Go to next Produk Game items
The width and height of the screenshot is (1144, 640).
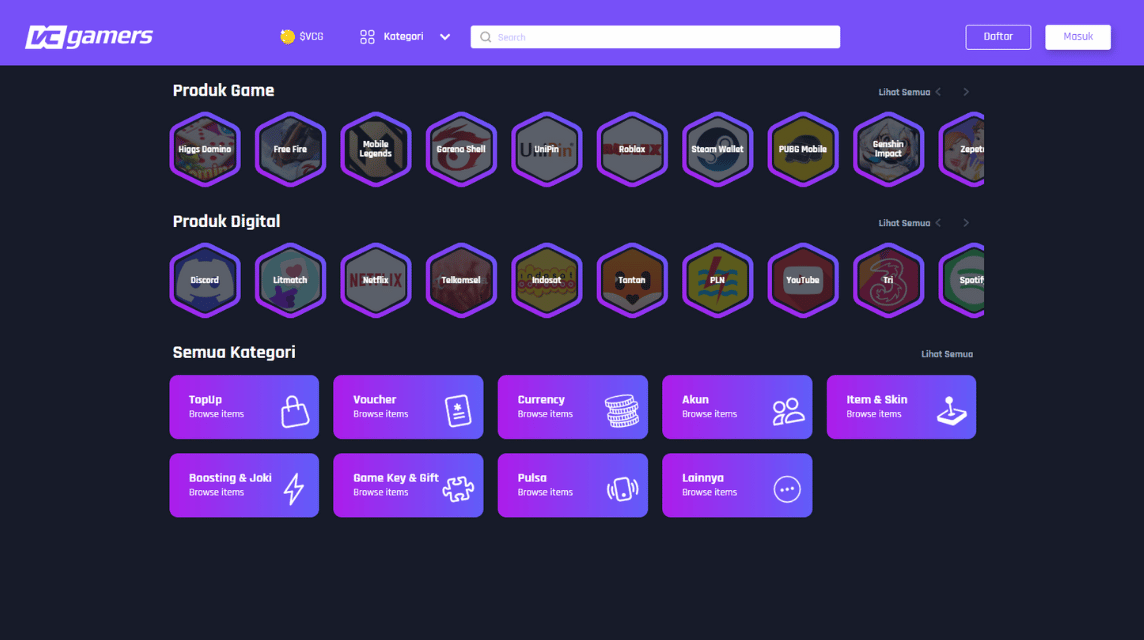[966, 92]
